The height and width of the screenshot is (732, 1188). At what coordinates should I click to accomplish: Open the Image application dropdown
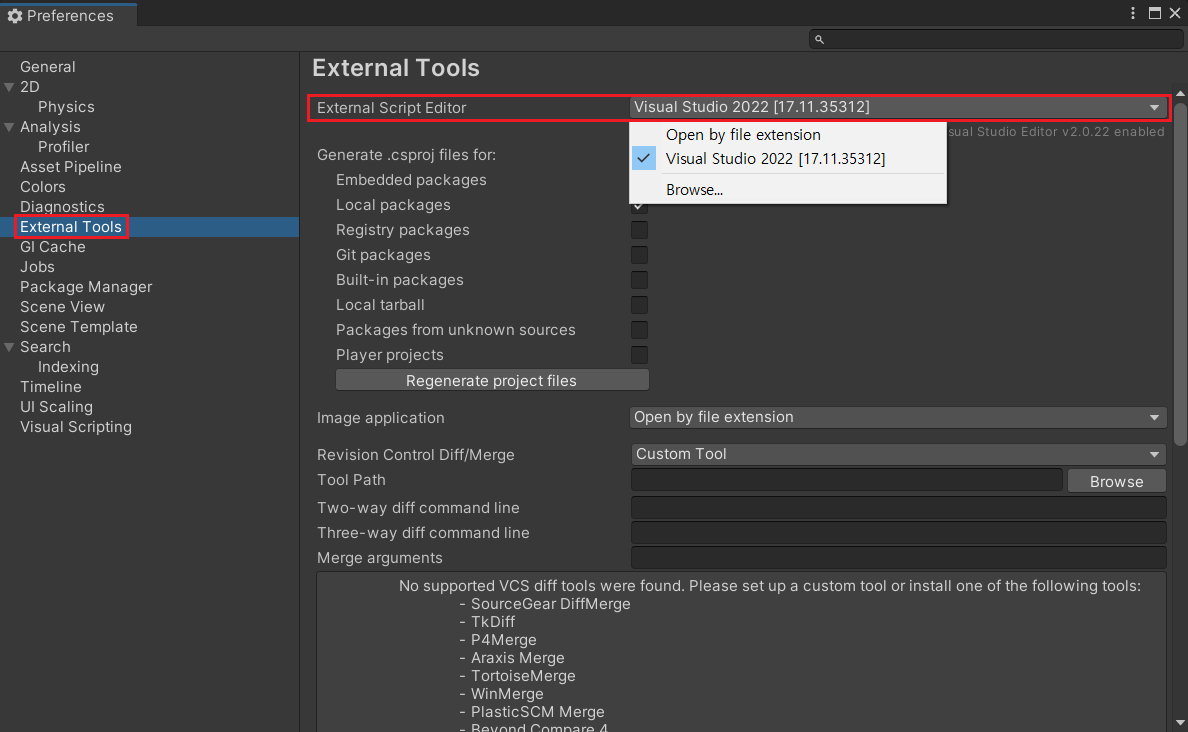898,417
